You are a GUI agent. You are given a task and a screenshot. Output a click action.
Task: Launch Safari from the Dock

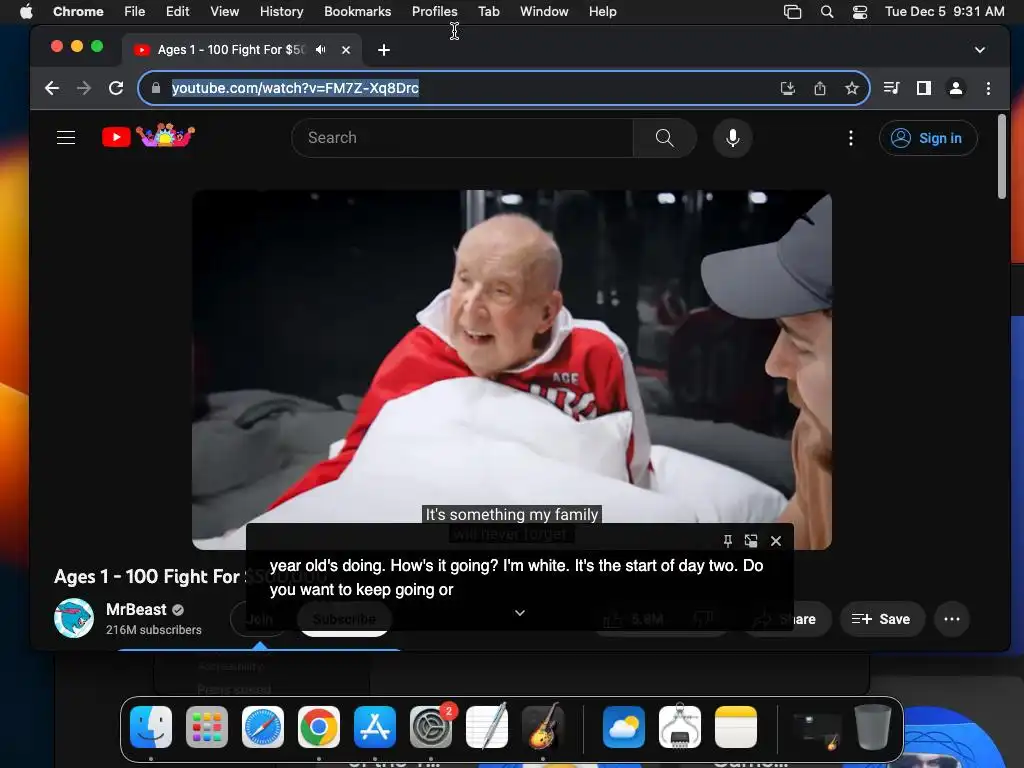[x=263, y=727]
